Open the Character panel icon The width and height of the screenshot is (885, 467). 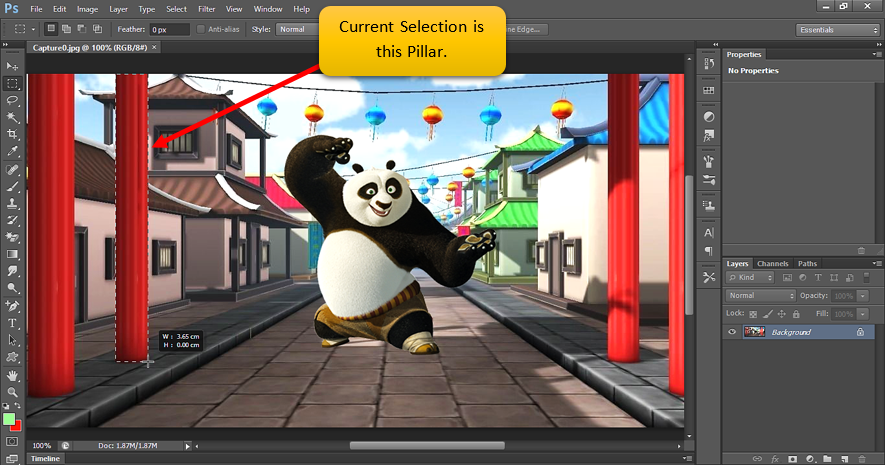point(709,233)
